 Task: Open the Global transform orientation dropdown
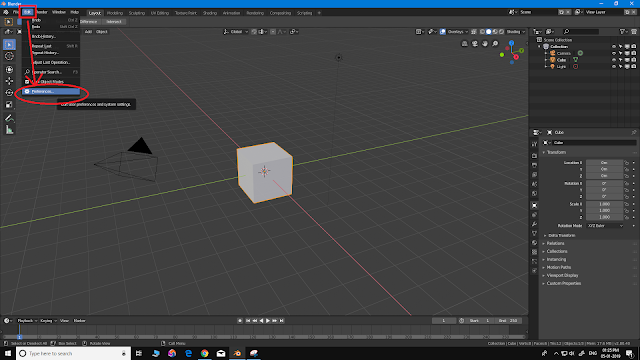pos(236,31)
